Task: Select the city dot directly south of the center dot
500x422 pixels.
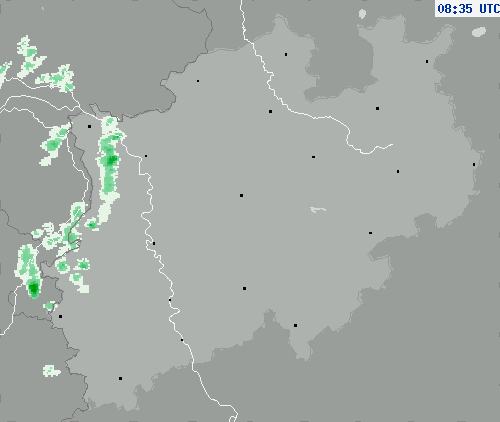Action: coord(244,288)
